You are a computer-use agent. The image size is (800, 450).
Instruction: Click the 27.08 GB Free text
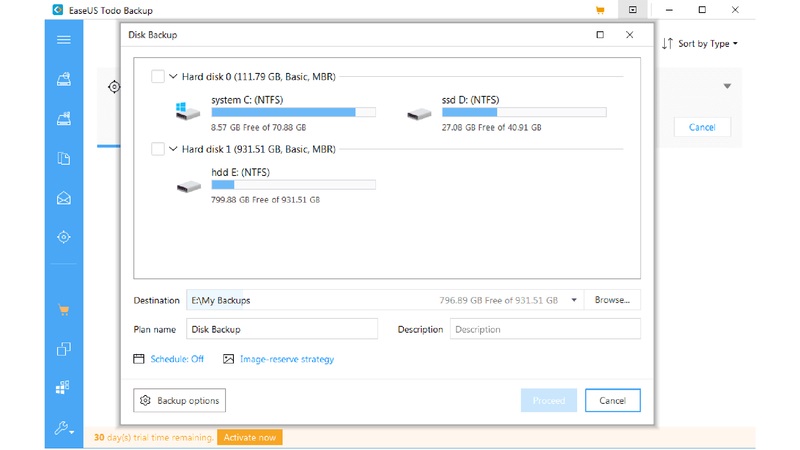pyautogui.click(x=491, y=127)
